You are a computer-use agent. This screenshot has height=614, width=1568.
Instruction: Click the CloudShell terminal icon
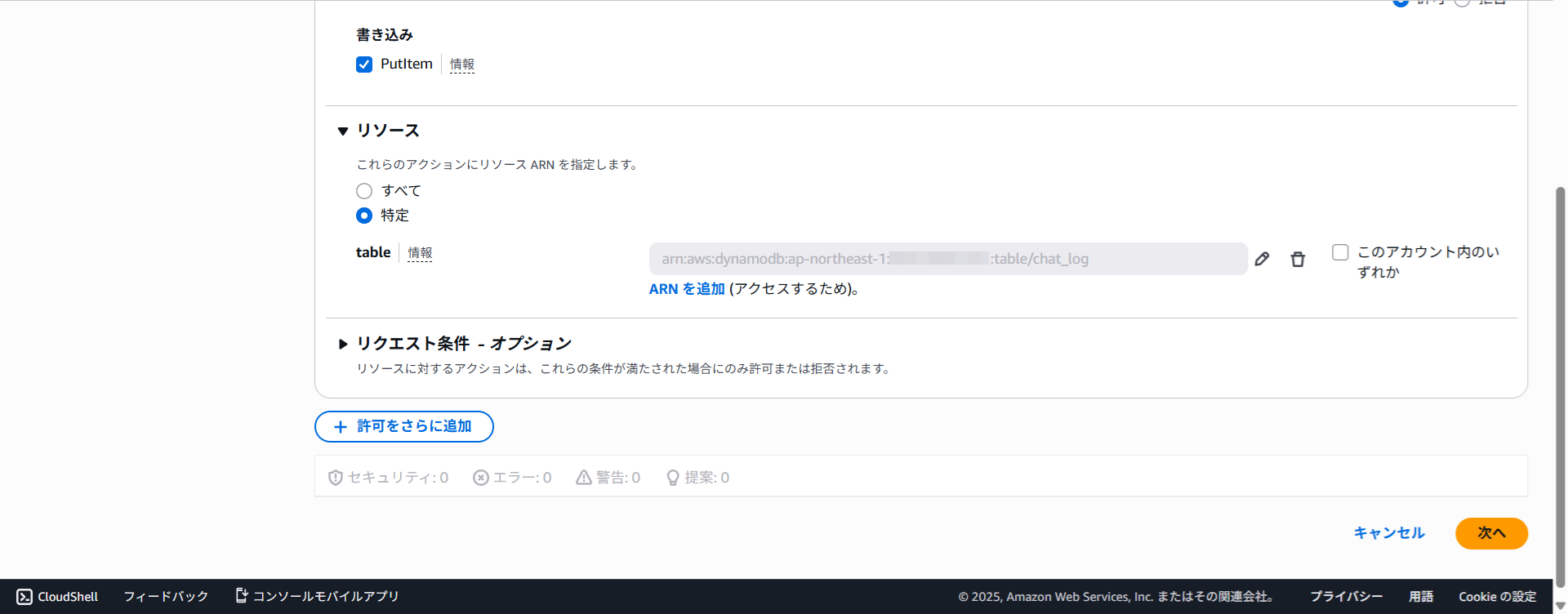pos(24,597)
